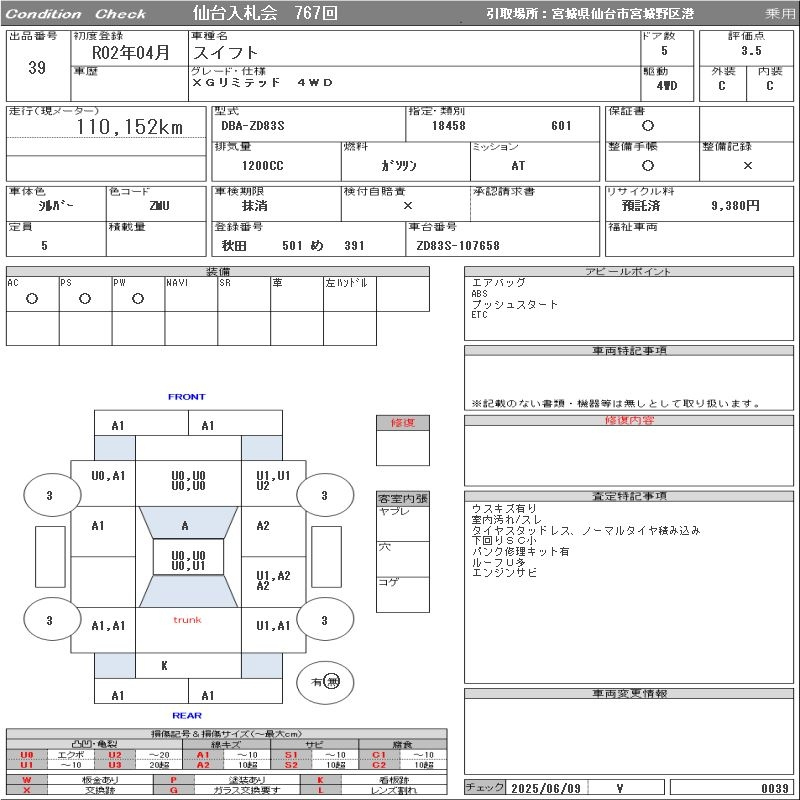Click the コゲ row under 客室内張

point(403,595)
